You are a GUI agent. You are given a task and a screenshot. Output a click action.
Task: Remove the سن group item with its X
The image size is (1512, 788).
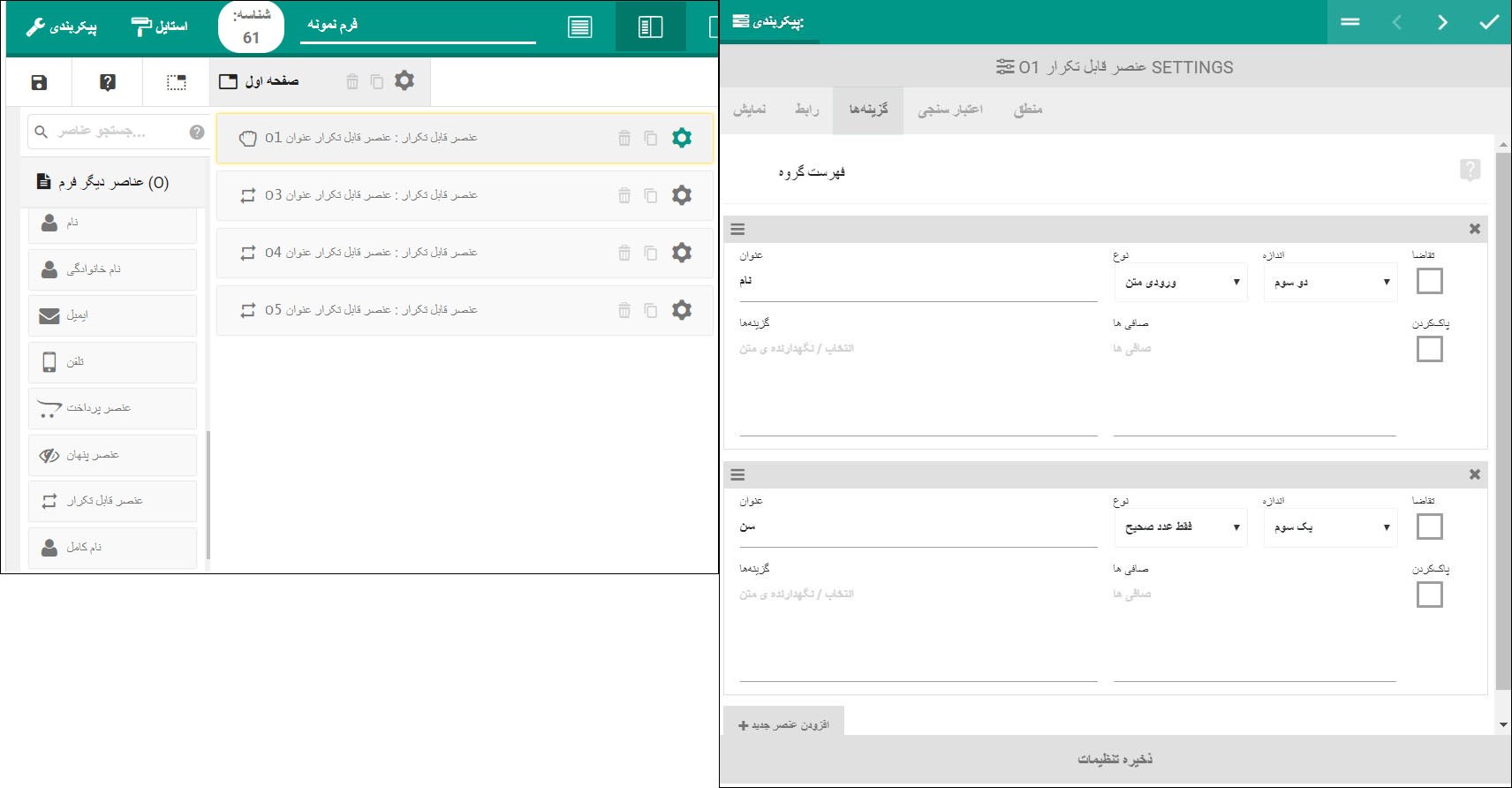[x=1474, y=474]
